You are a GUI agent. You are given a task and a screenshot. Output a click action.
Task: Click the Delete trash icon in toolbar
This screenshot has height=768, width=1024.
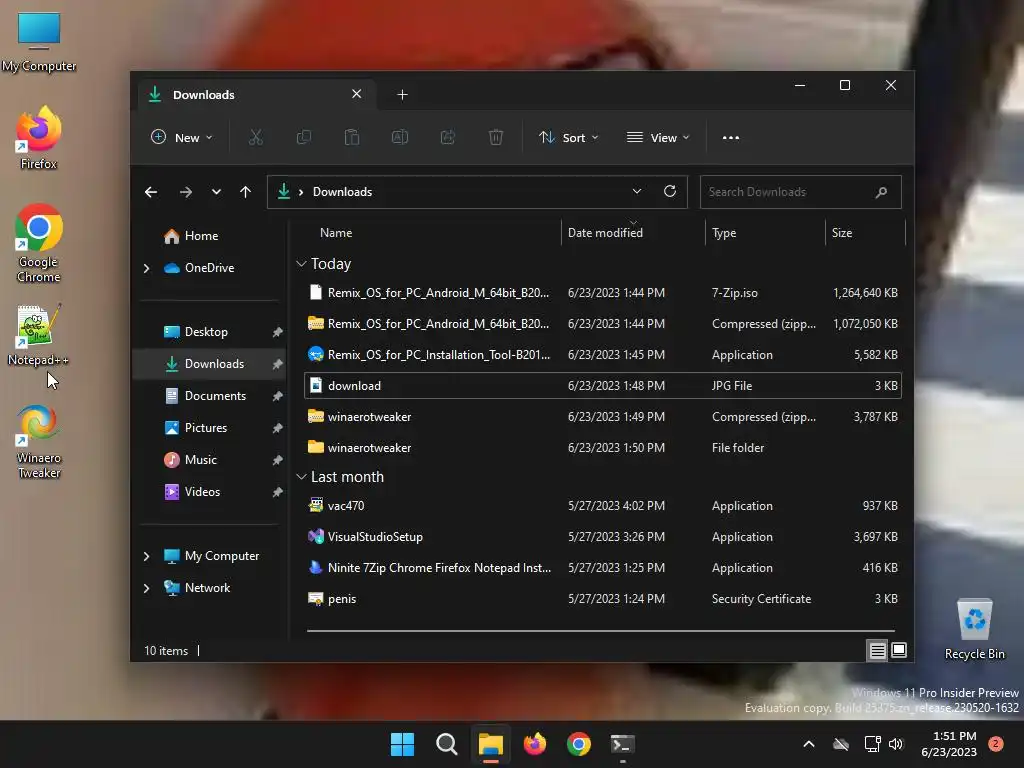(496, 137)
